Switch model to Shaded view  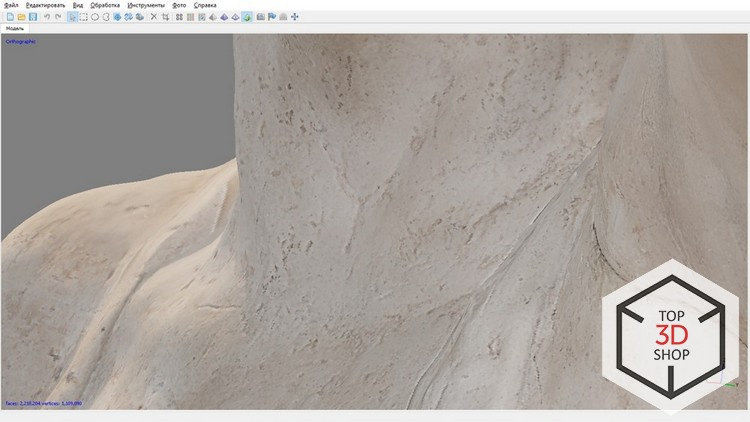(x=213, y=17)
